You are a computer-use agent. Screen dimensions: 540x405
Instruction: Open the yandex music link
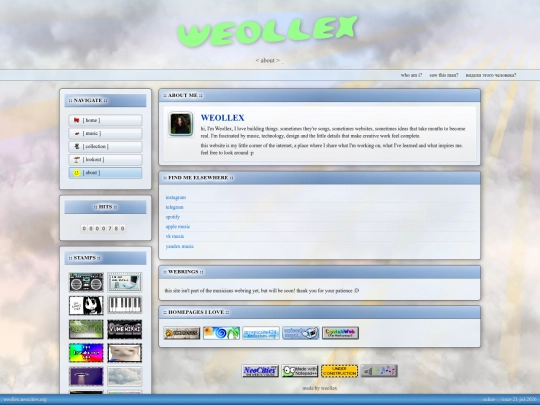coord(179,246)
